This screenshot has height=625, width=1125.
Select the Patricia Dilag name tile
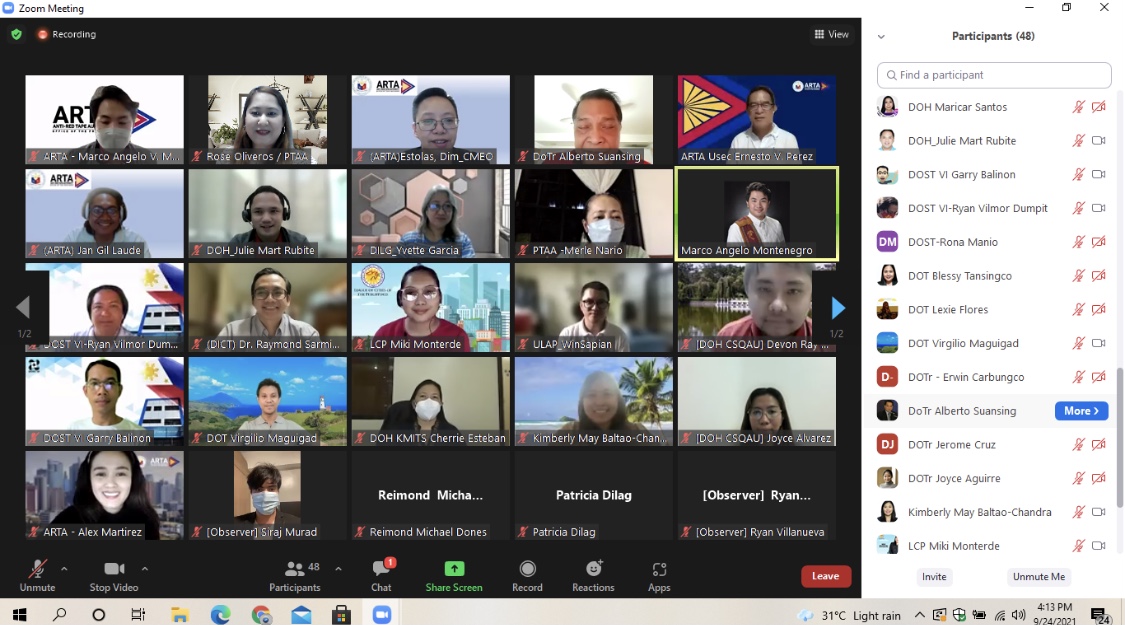pyautogui.click(x=593, y=495)
